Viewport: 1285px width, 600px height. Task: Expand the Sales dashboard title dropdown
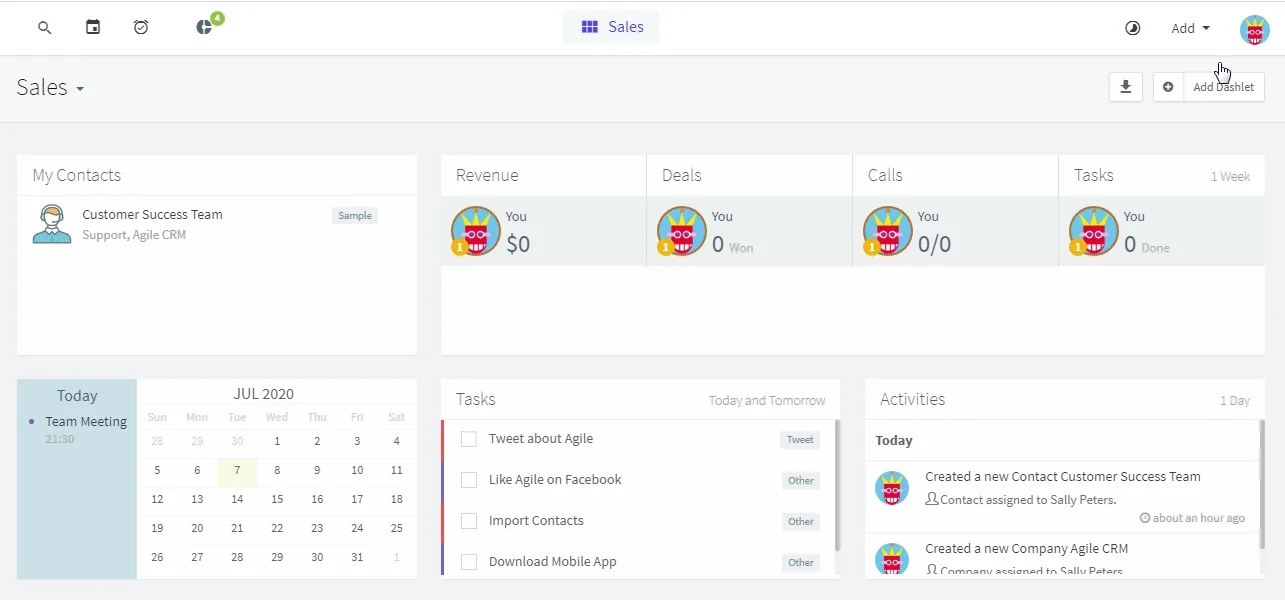pos(50,87)
